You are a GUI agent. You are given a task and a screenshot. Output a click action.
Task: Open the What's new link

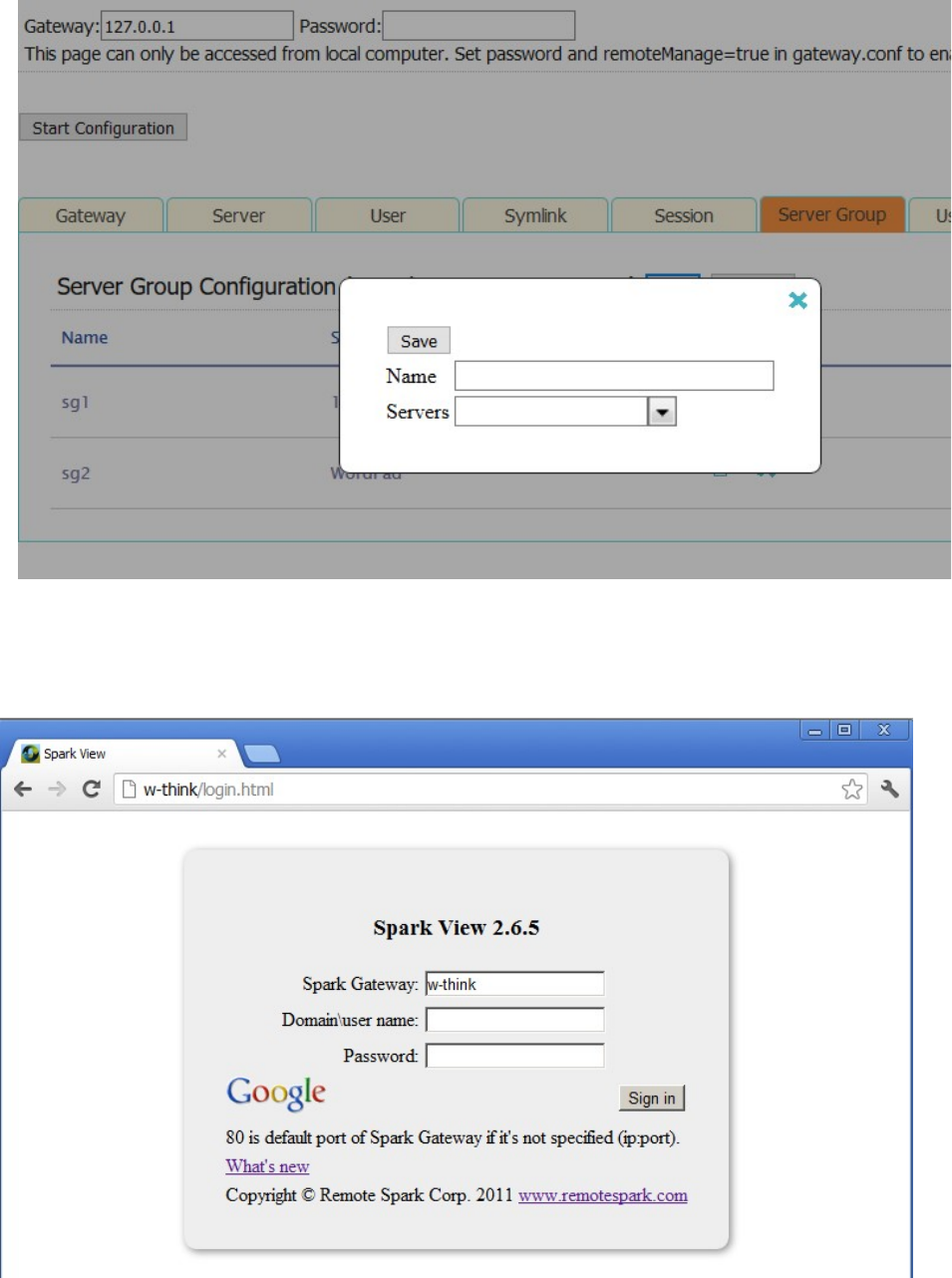[267, 1166]
